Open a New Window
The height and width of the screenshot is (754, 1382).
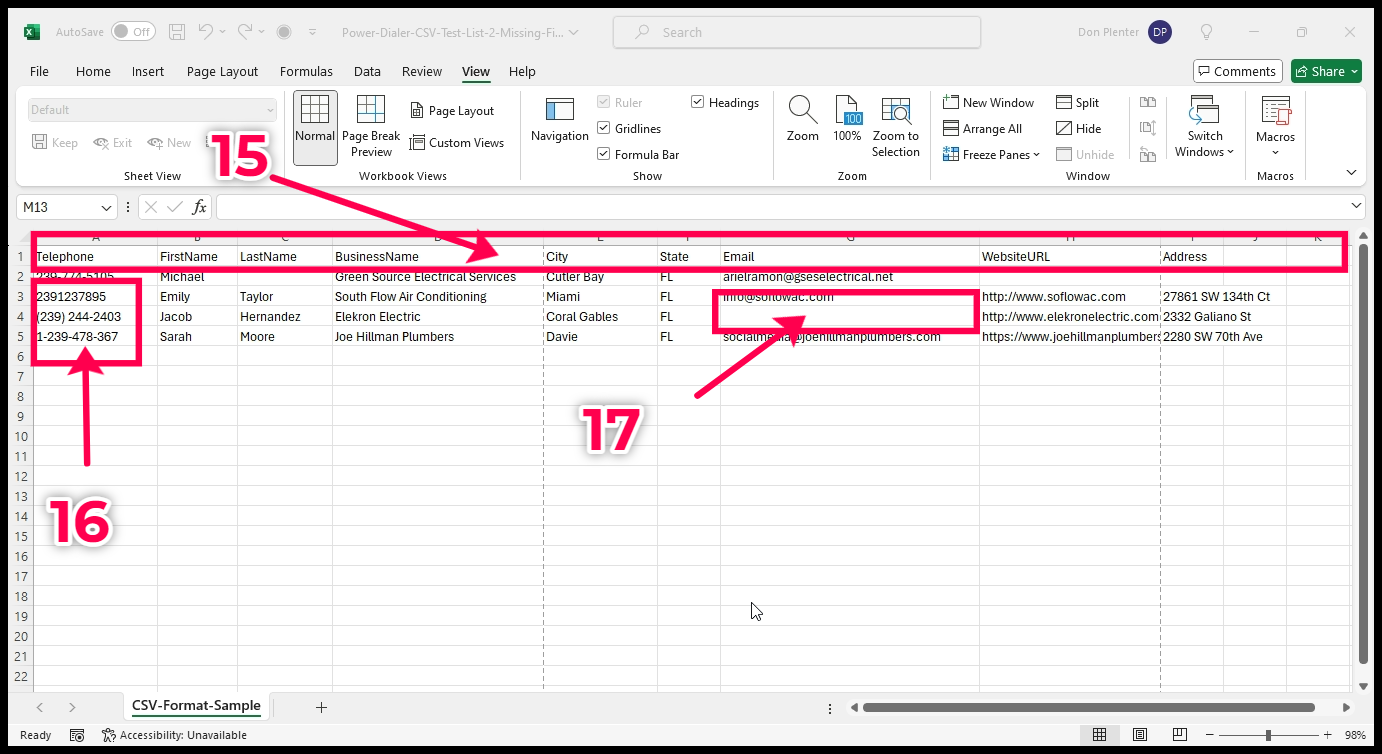pyautogui.click(x=988, y=103)
